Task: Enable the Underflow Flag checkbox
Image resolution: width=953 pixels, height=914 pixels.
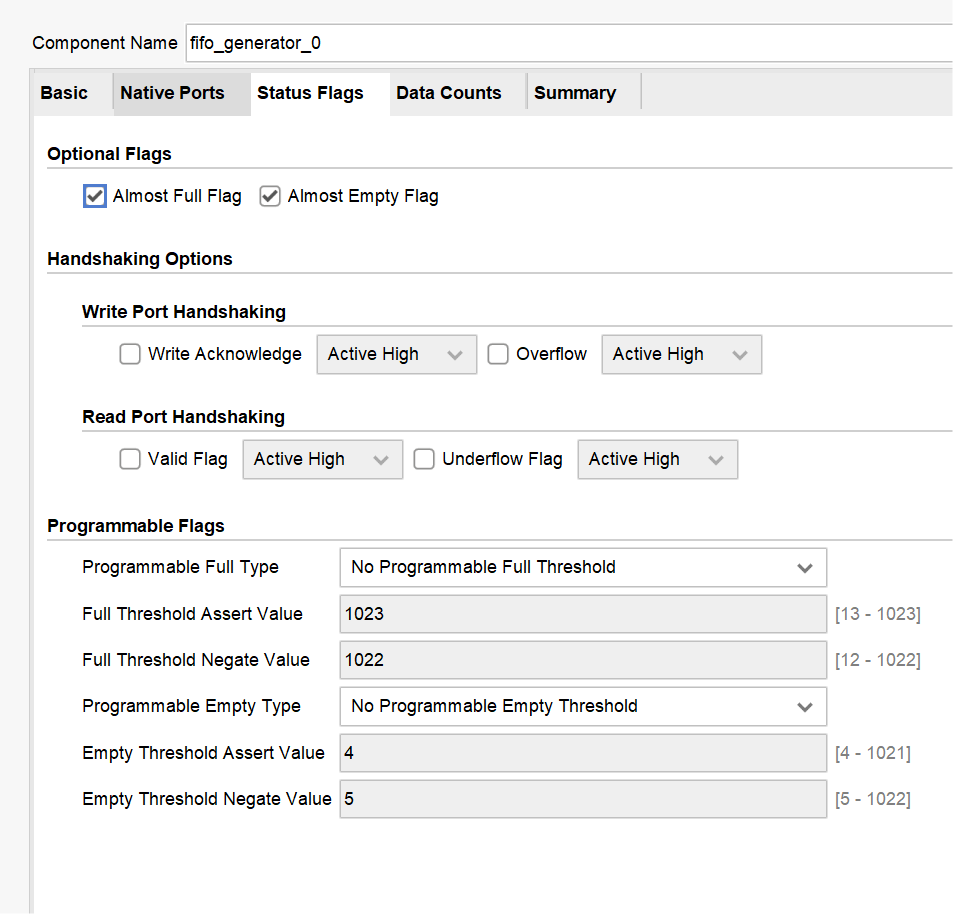Action: [x=424, y=459]
